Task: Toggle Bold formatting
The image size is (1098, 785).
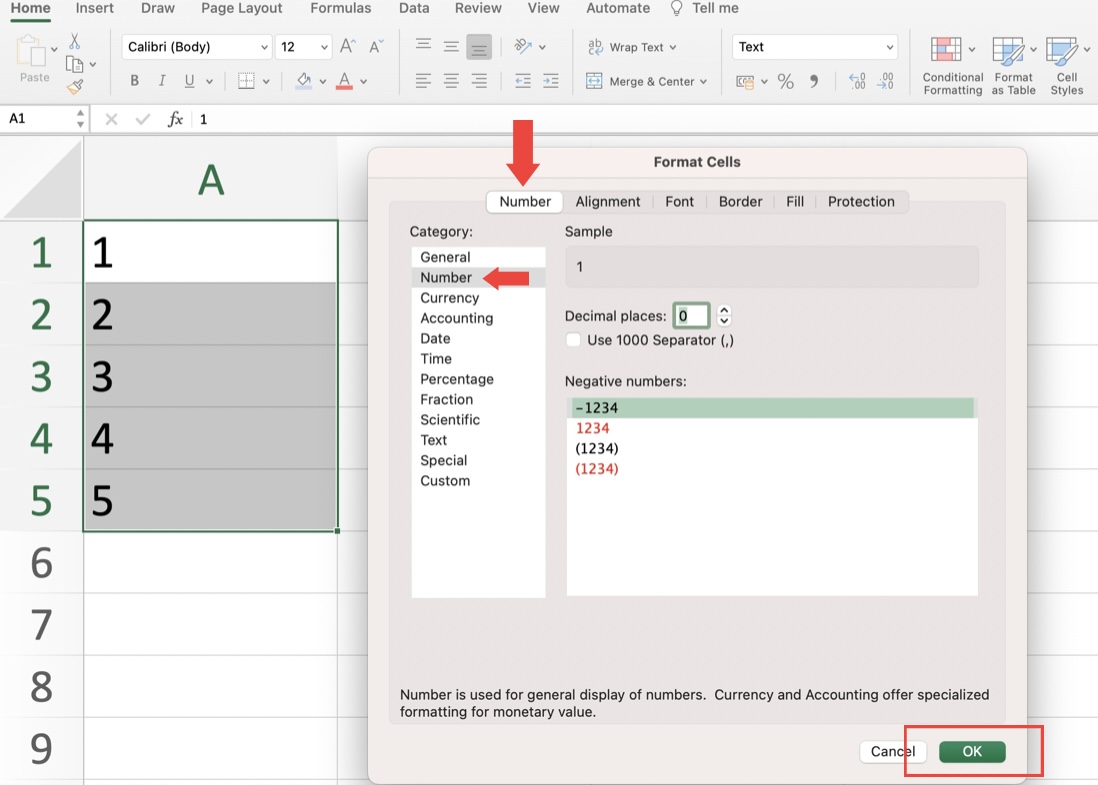Action: [x=134, y=81]
